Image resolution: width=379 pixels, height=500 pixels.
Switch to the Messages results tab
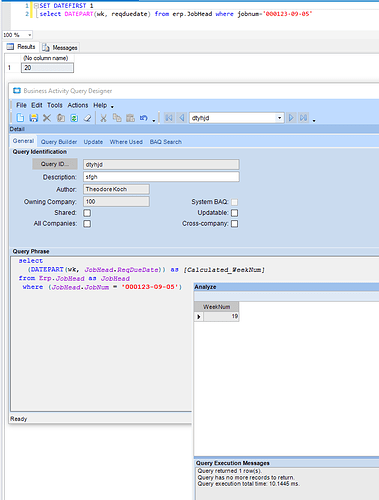pyautogui.click(x=60, y=48)
